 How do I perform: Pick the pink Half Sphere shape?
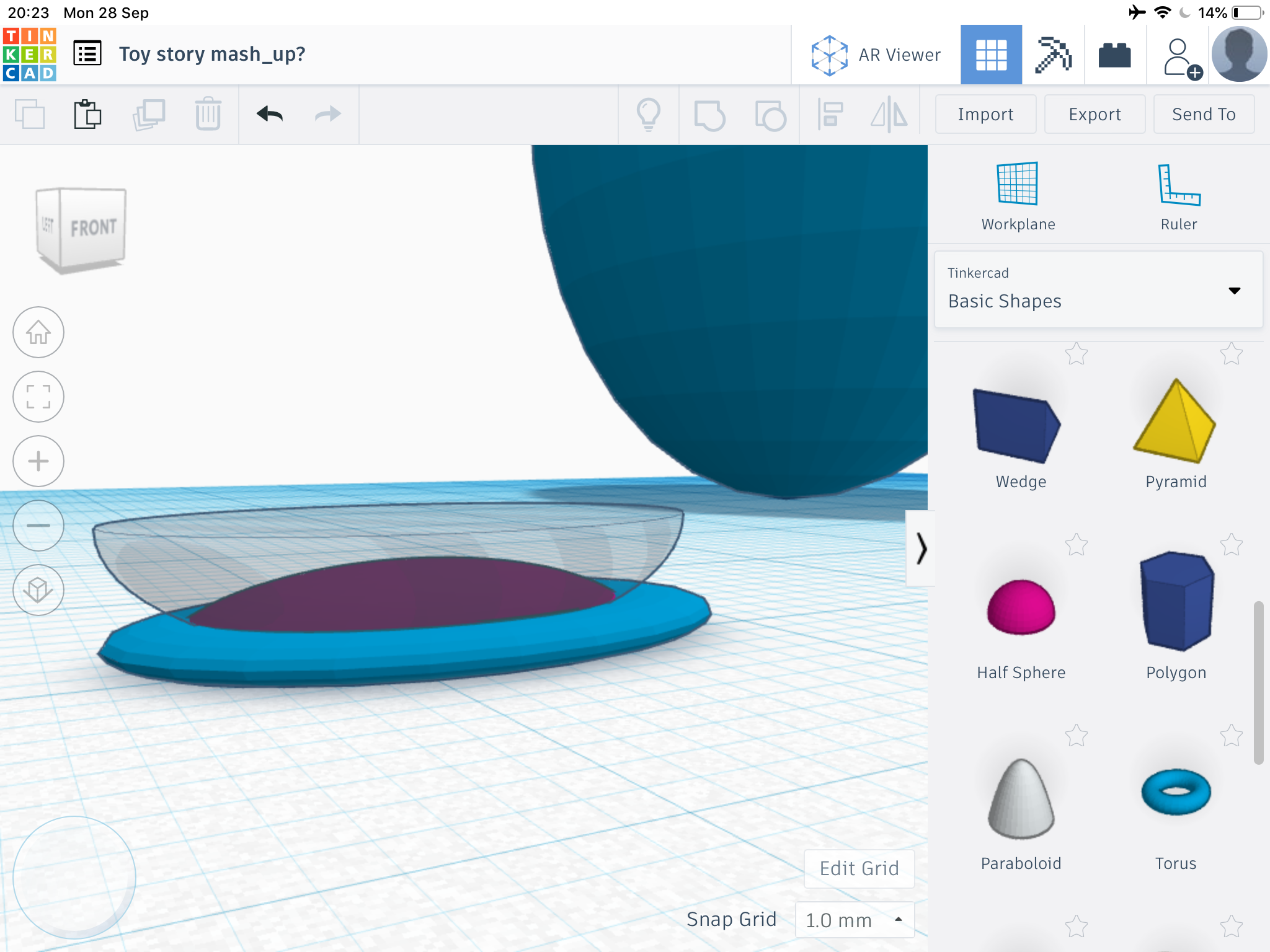1021,607
